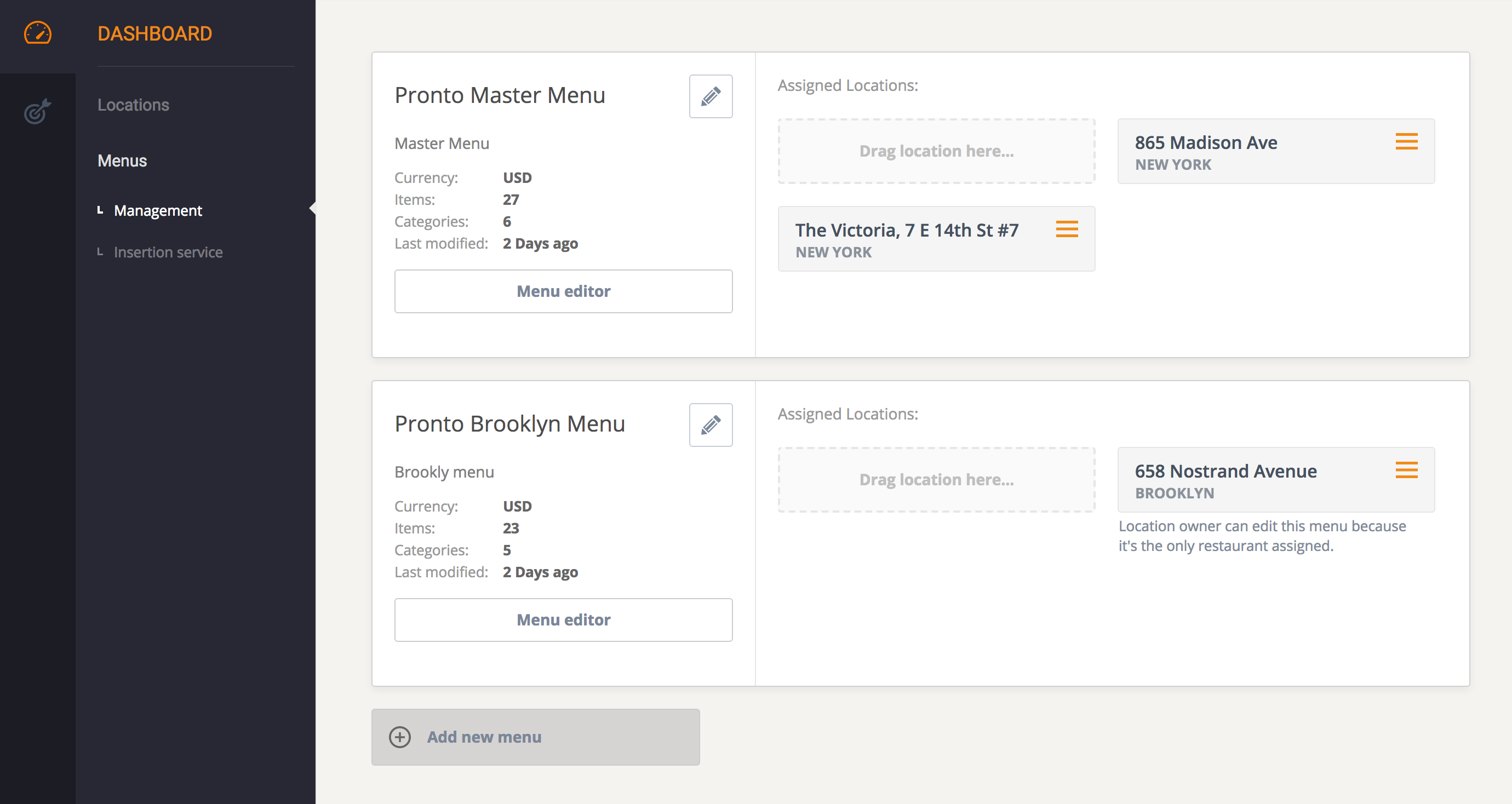Click the Drag location here placeholder under Assigned Locations

(936, 151)
